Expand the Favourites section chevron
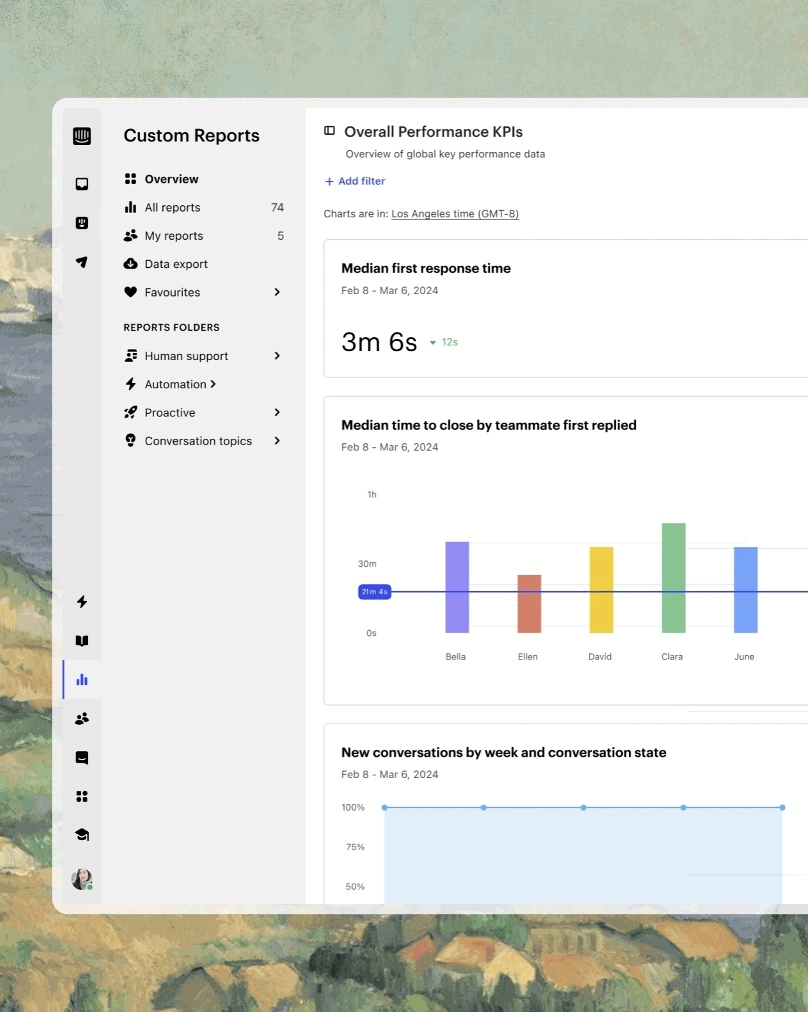This screenshot has height=1012, width=808. pos(277,292)
